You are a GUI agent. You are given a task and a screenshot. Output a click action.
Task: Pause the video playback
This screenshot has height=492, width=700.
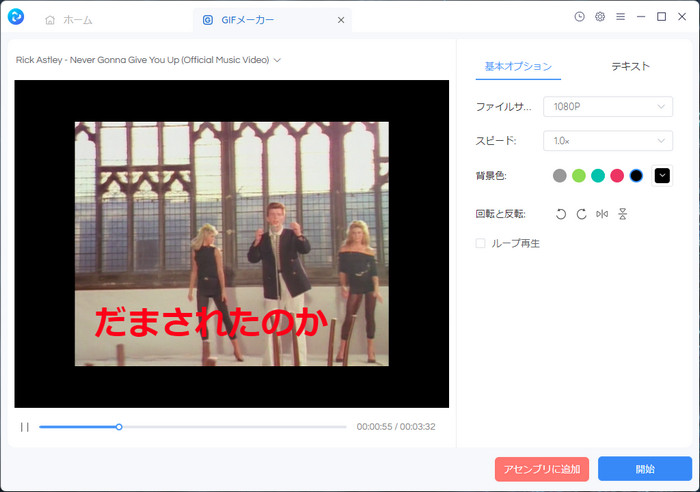[x=24, y=427]
